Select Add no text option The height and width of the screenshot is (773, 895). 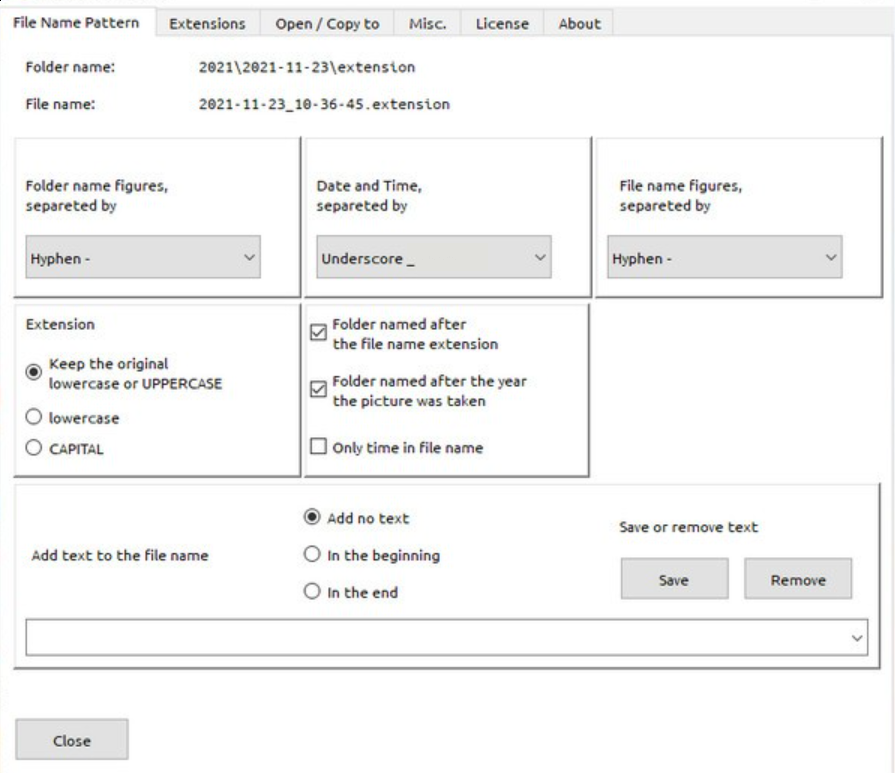click(312, 517)
